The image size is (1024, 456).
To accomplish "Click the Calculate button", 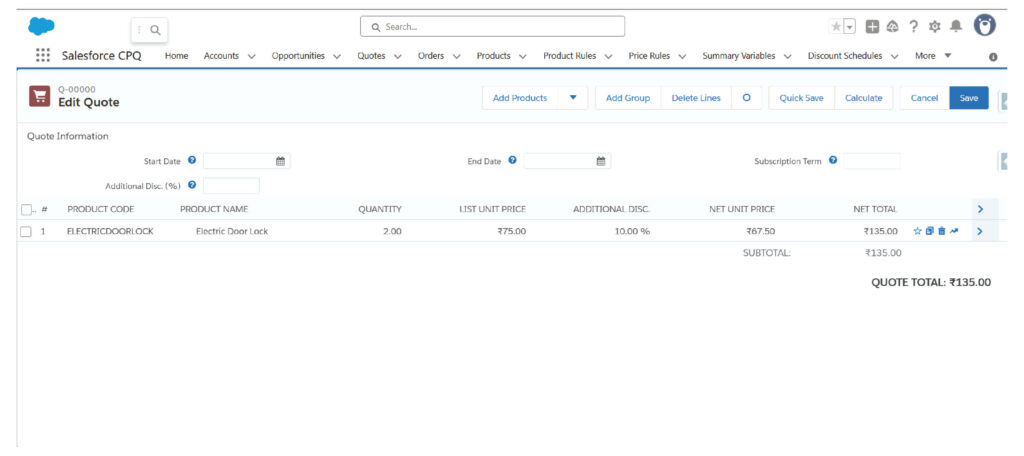I will 863,98.
